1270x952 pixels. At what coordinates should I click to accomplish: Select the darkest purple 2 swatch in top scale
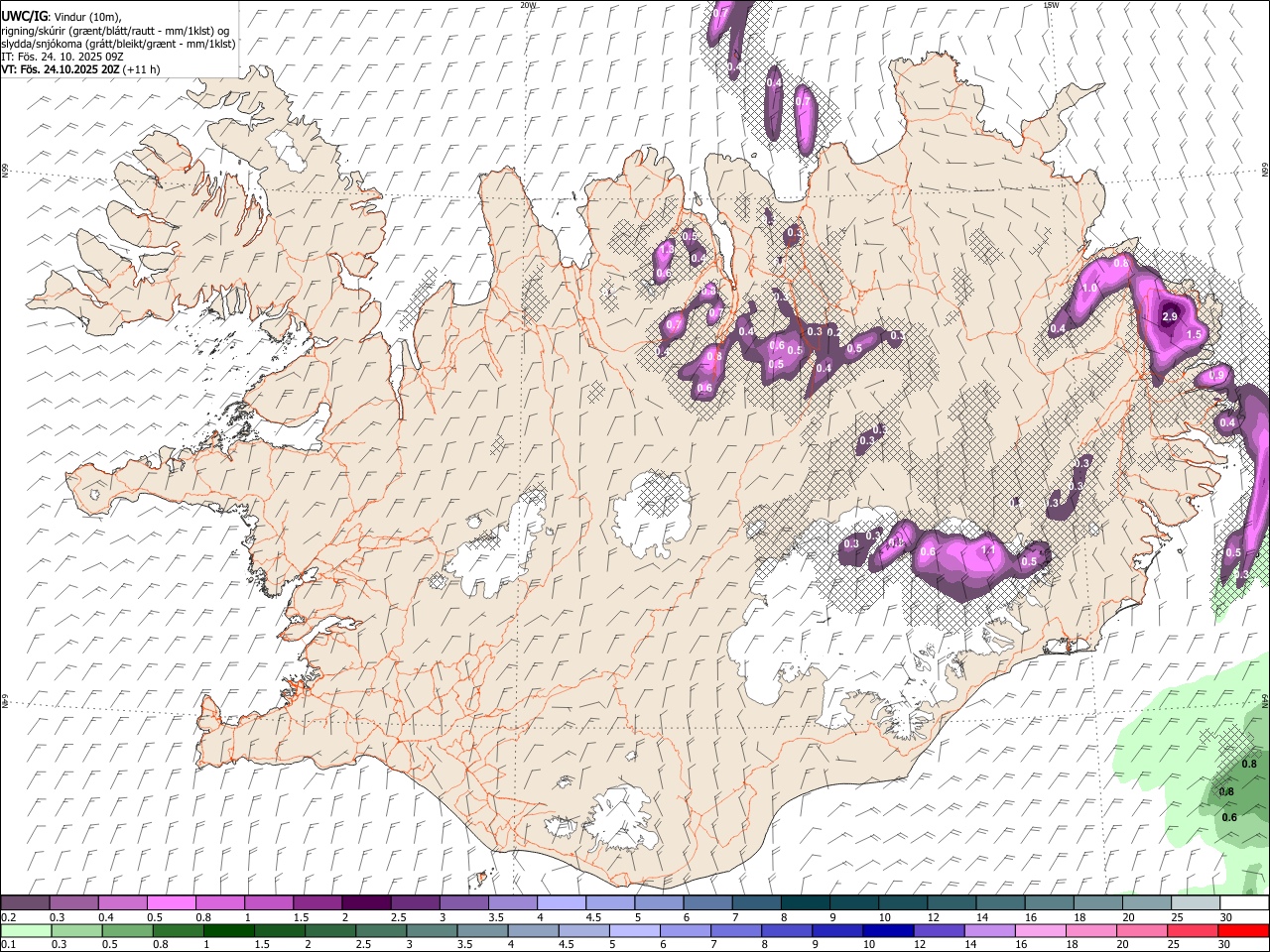point(365,903)
